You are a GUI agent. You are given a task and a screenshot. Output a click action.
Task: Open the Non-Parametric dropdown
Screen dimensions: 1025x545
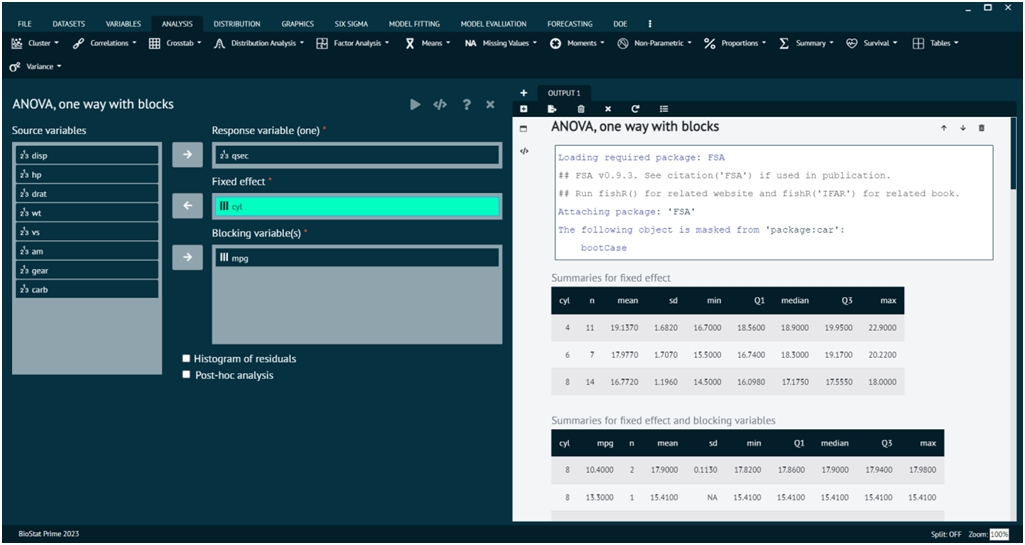[654, 43]
